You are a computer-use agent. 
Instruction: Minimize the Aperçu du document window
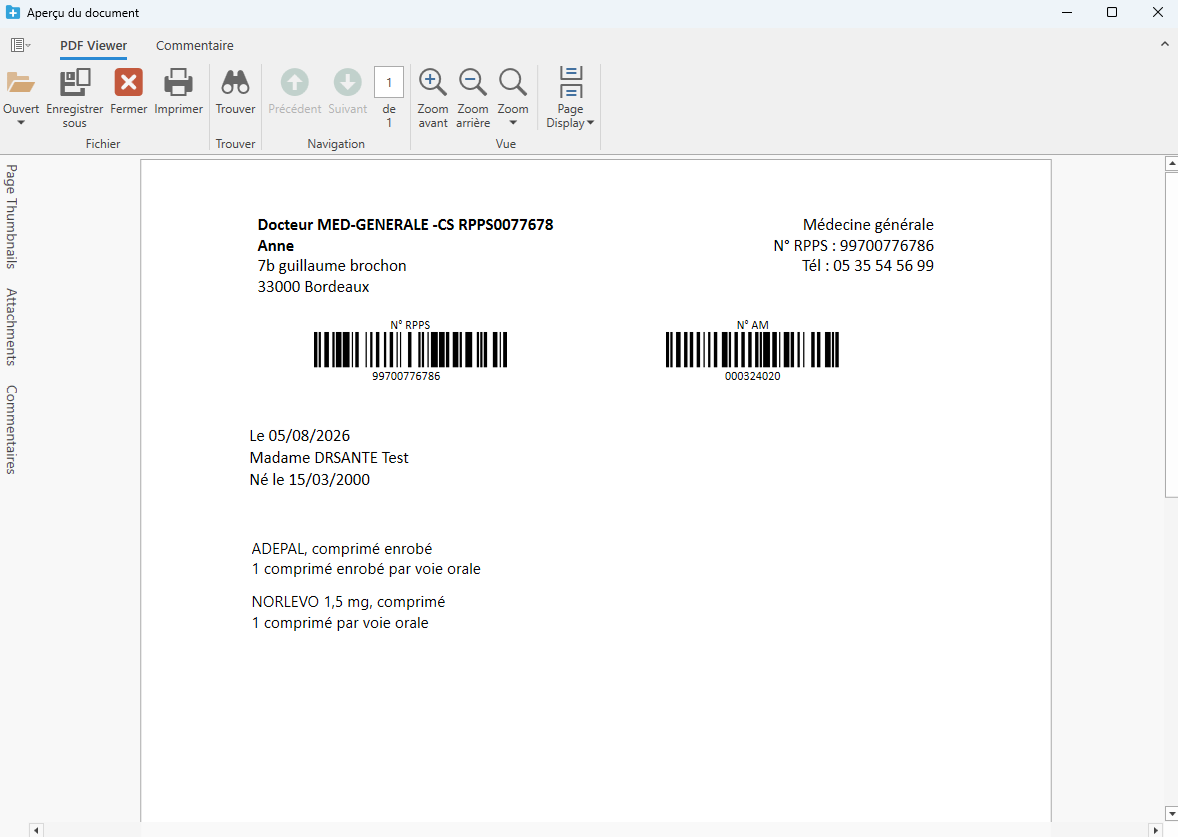click(1067, 12)
